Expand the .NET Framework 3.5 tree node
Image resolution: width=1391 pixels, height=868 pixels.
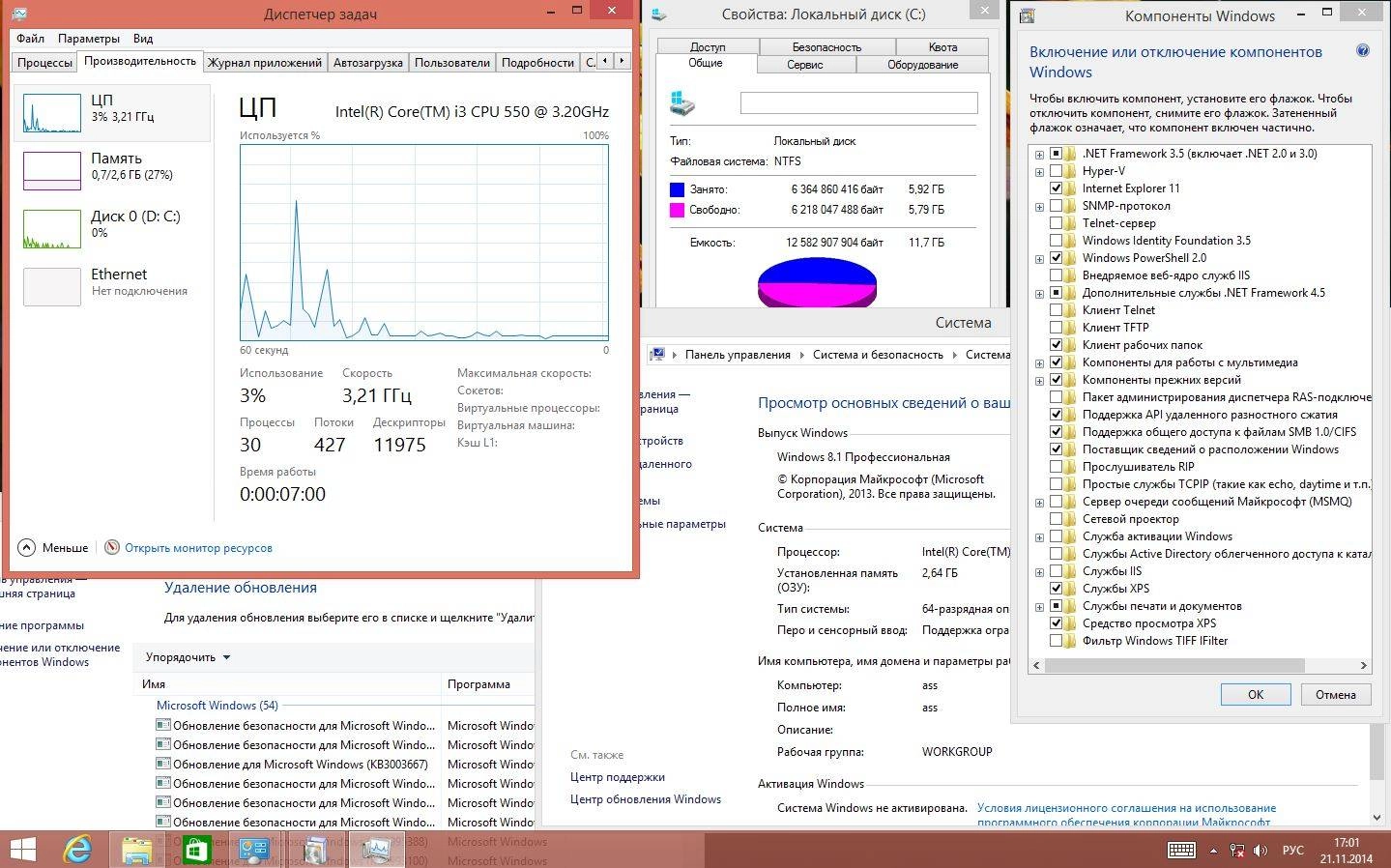1039,154
